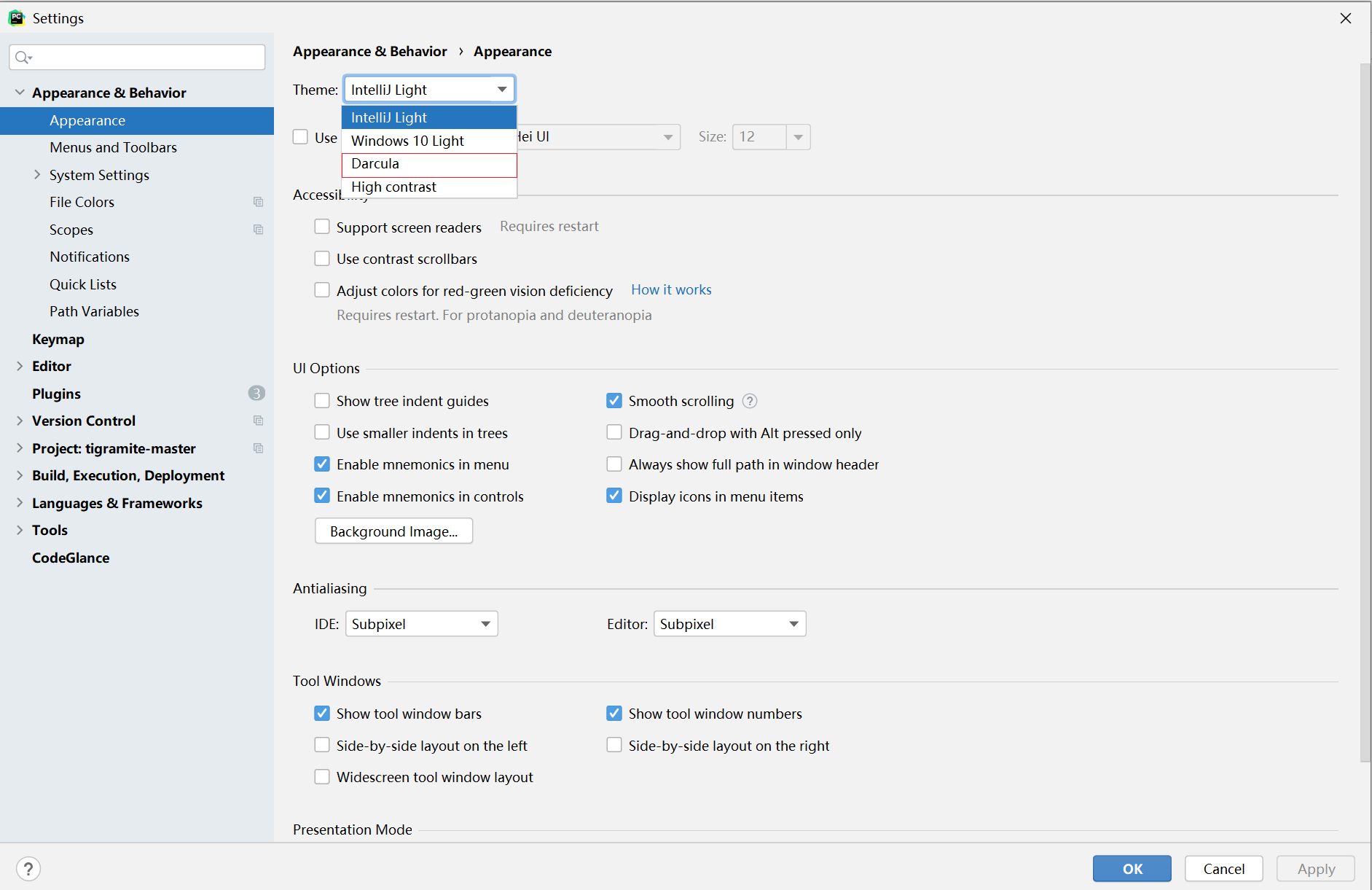
Task: Open Keymap settings
Action: point(58,339)
